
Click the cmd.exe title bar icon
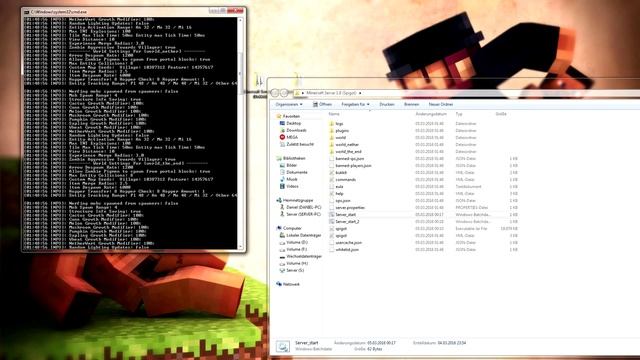point(27,12)
